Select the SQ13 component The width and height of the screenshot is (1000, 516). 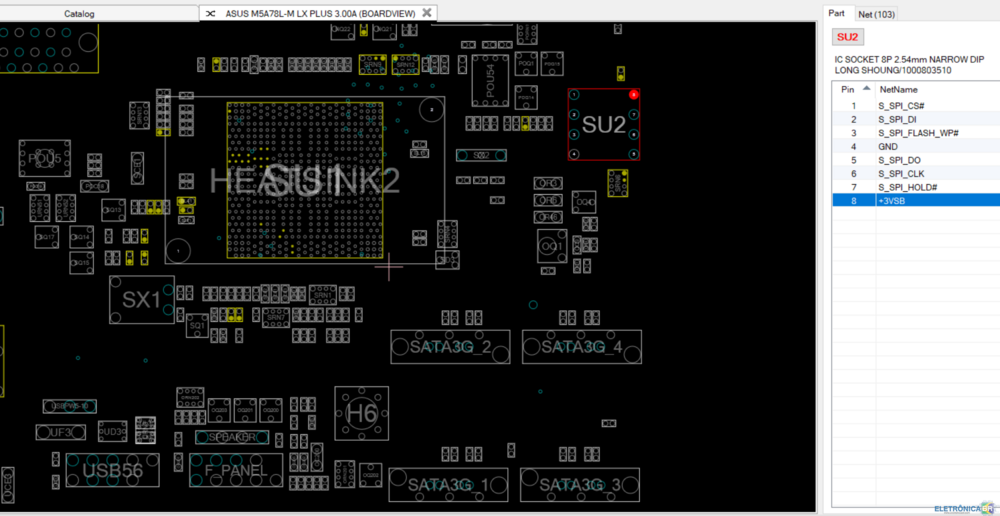[x=113, y=210]
